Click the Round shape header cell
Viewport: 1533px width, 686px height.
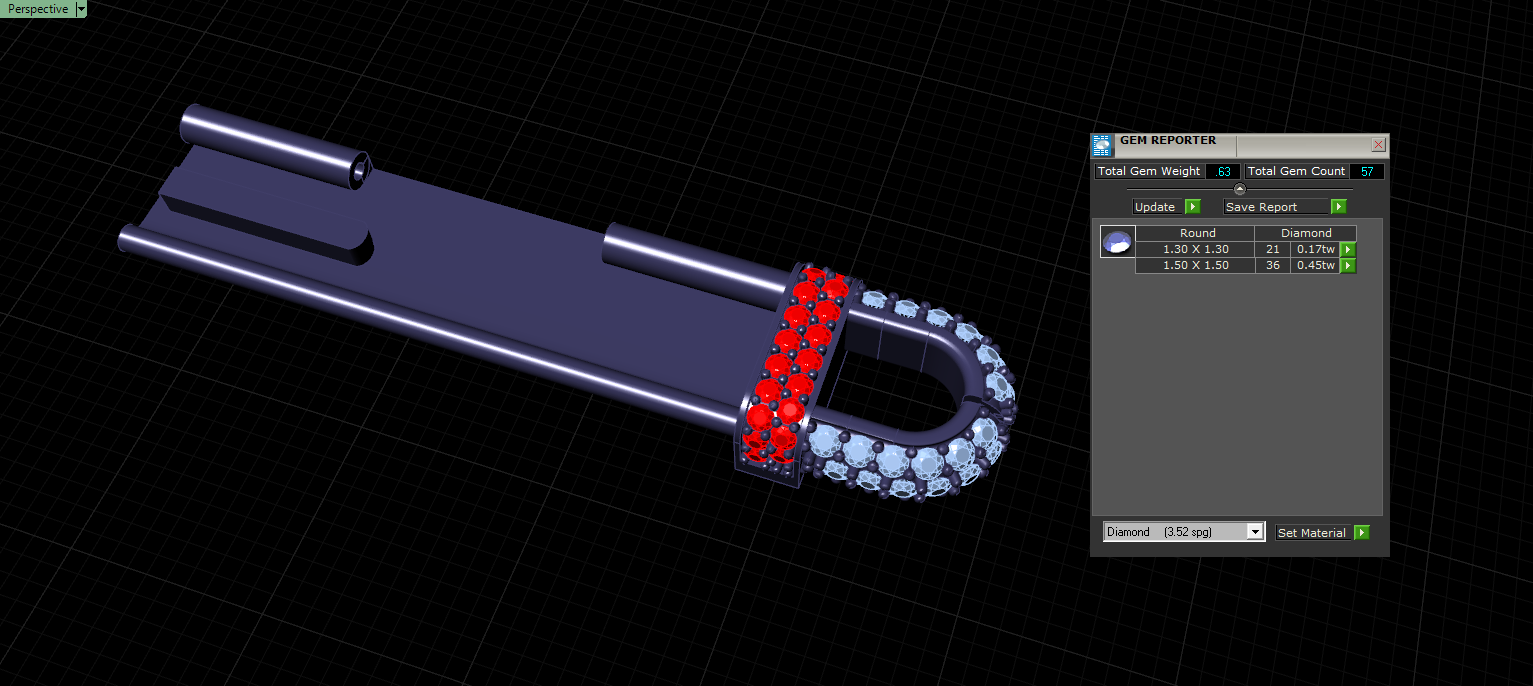(x=1196, y=233)
